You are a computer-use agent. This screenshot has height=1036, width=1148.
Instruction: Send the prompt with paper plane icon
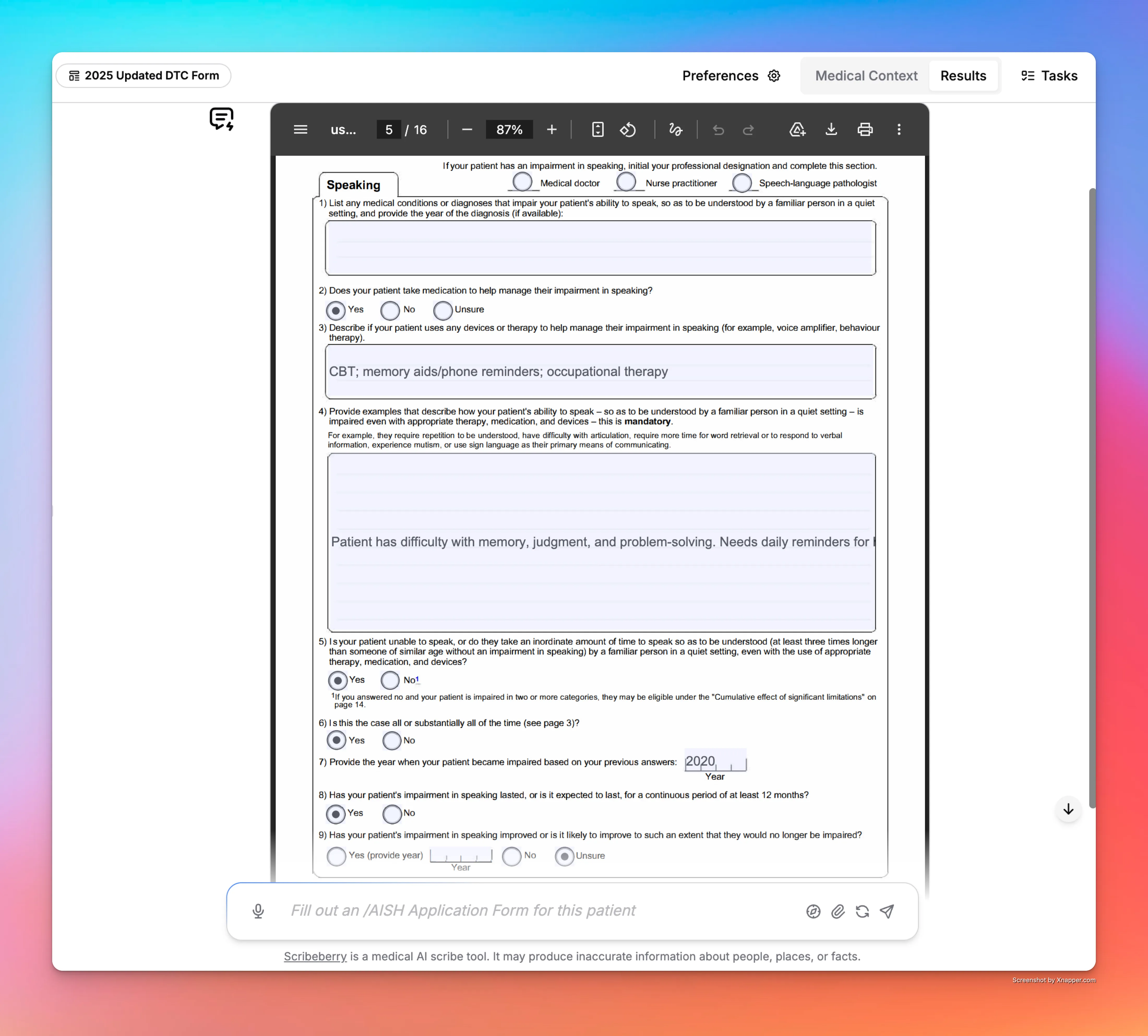[887, 911]
